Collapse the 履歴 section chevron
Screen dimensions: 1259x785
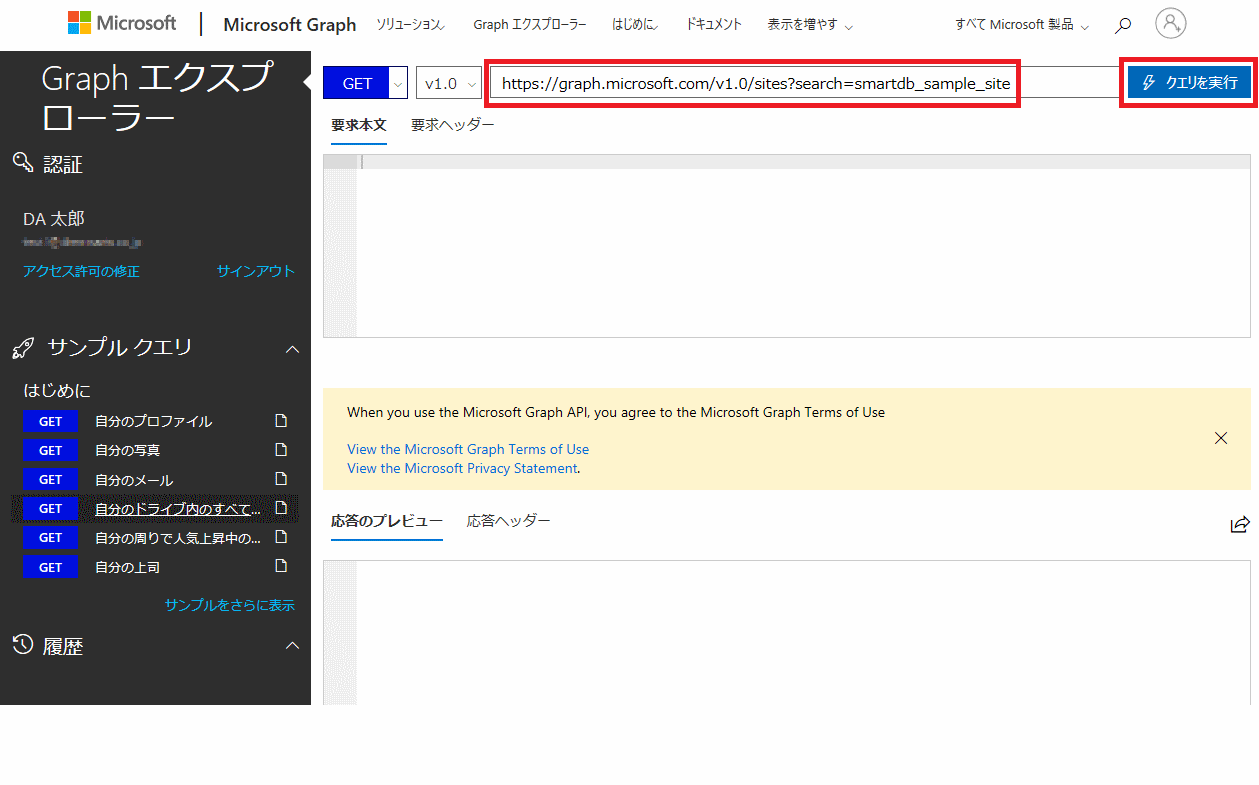coord(292,646)
